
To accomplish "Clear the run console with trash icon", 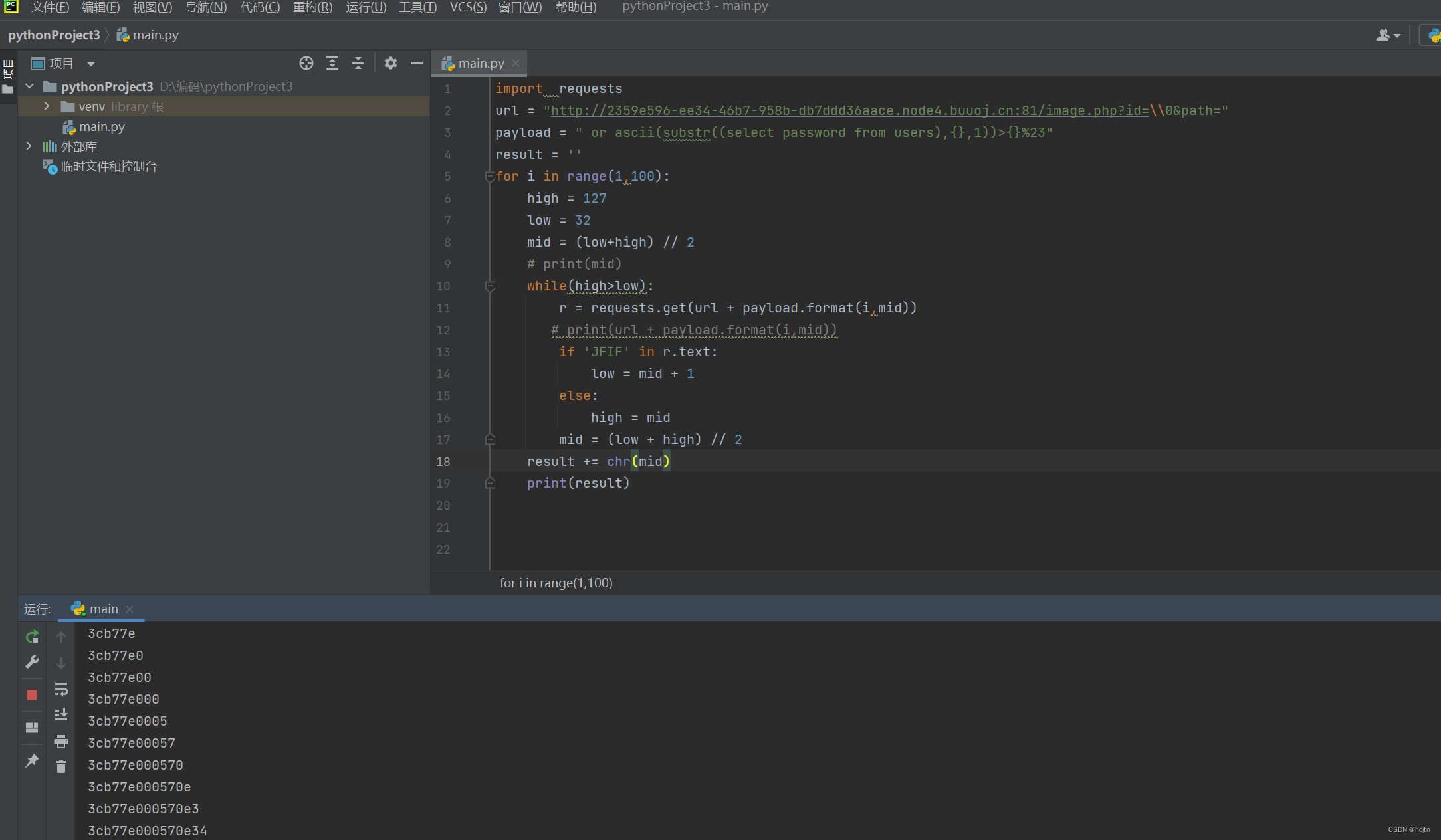I will pyautogui.click(x=61, y=766).
